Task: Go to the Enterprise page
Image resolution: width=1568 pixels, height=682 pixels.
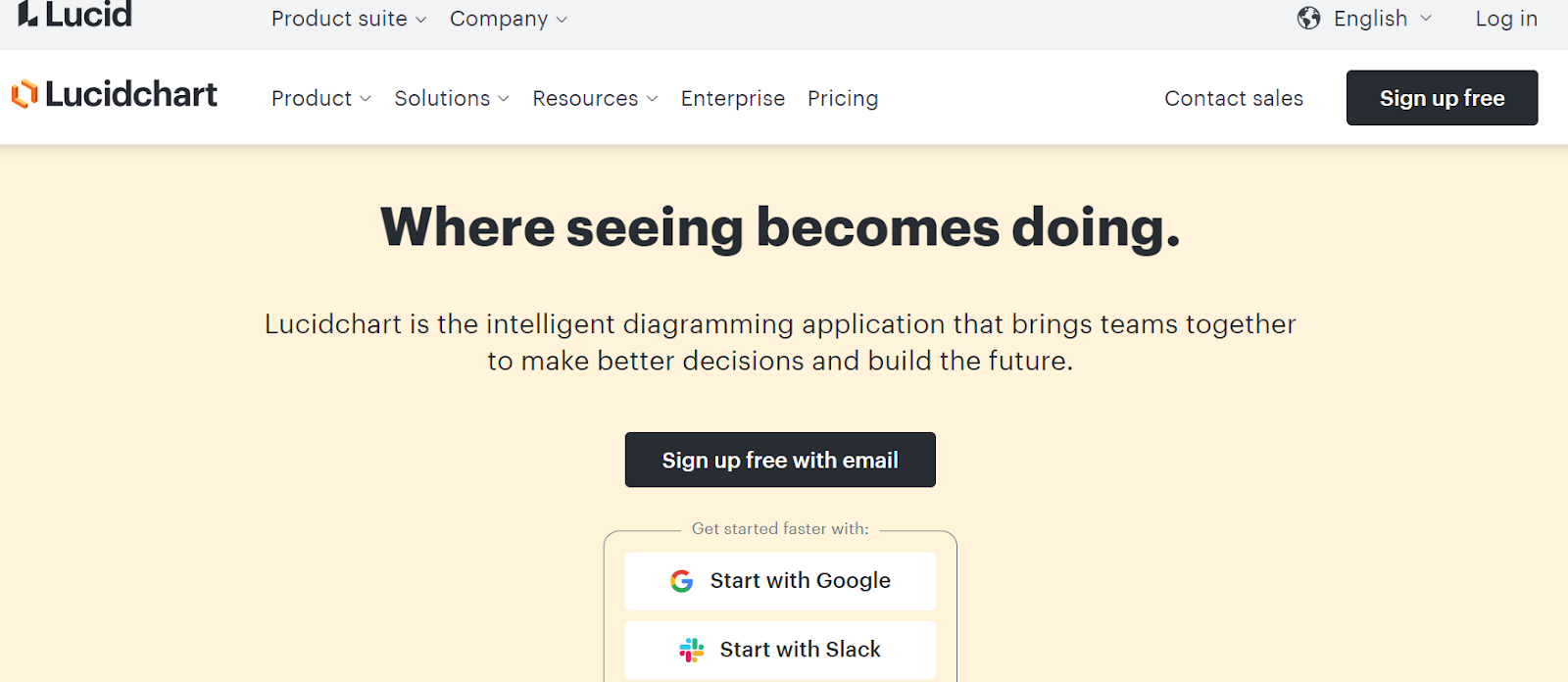Action: tap(732, 99)
